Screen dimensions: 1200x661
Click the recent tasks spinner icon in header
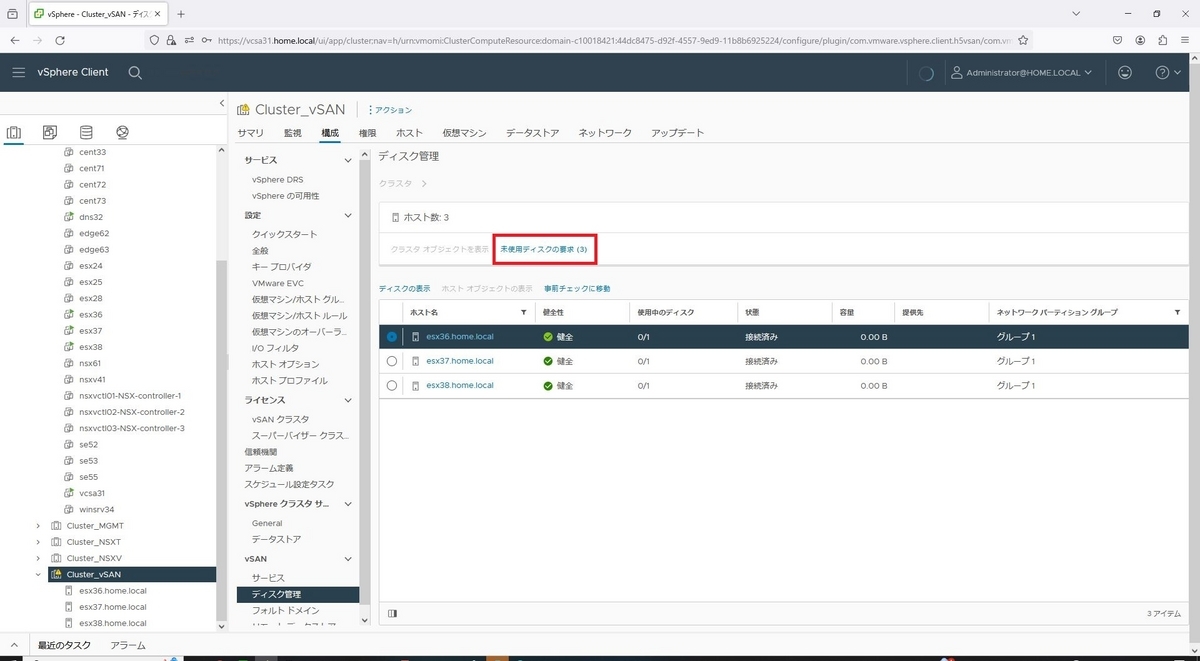(x=926, y=72)
